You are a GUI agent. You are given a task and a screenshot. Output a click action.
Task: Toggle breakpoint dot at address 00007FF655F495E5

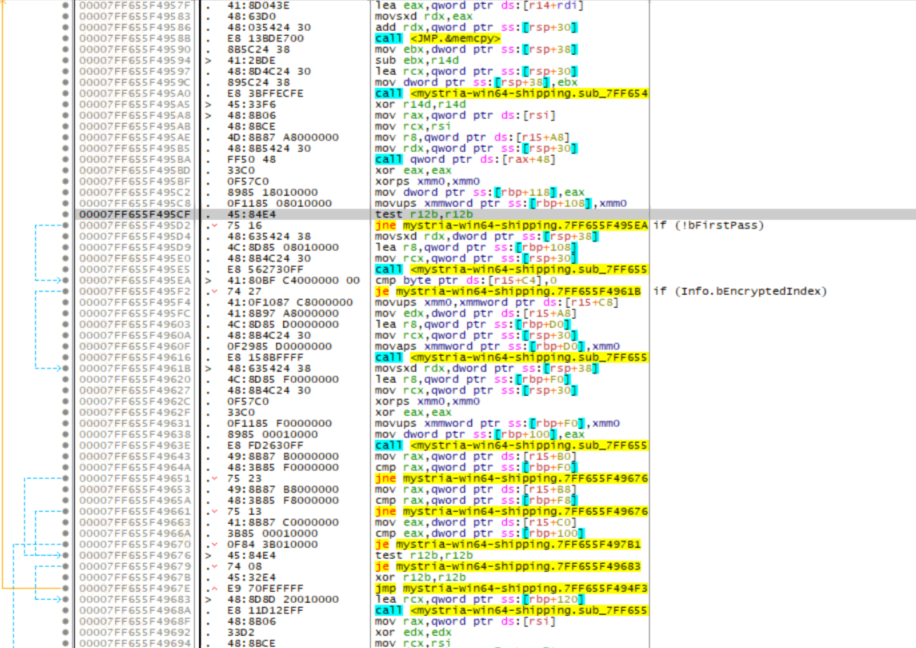(x=65, y=269)
